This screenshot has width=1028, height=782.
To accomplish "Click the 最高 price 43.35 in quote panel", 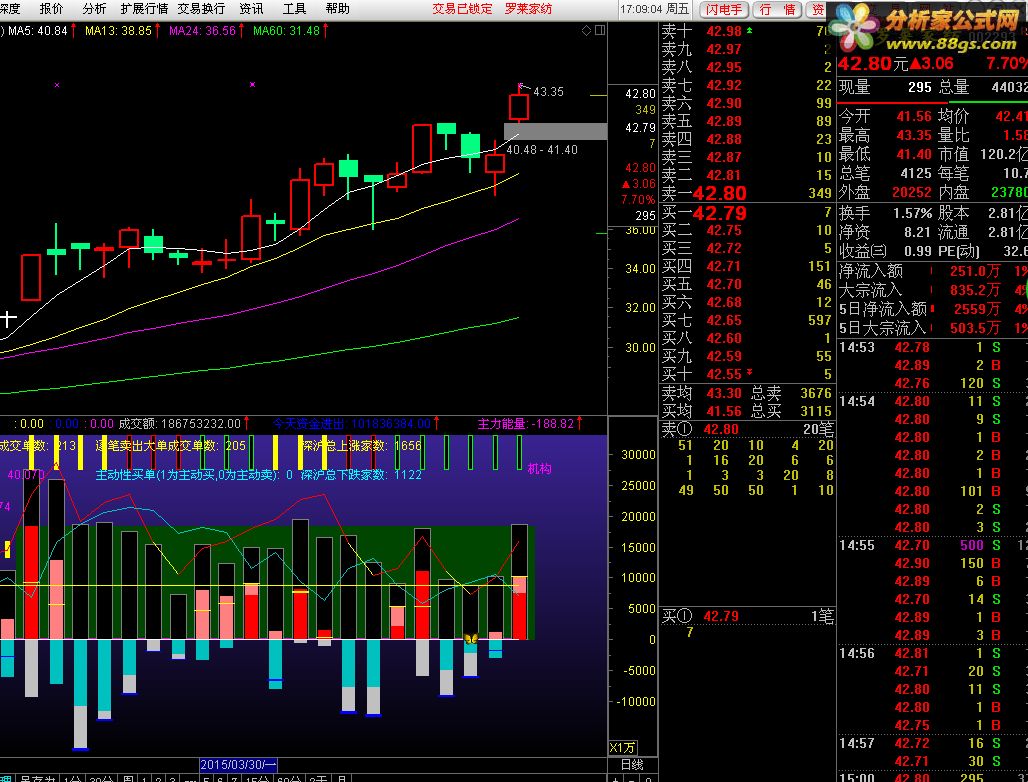I will 914,136.
